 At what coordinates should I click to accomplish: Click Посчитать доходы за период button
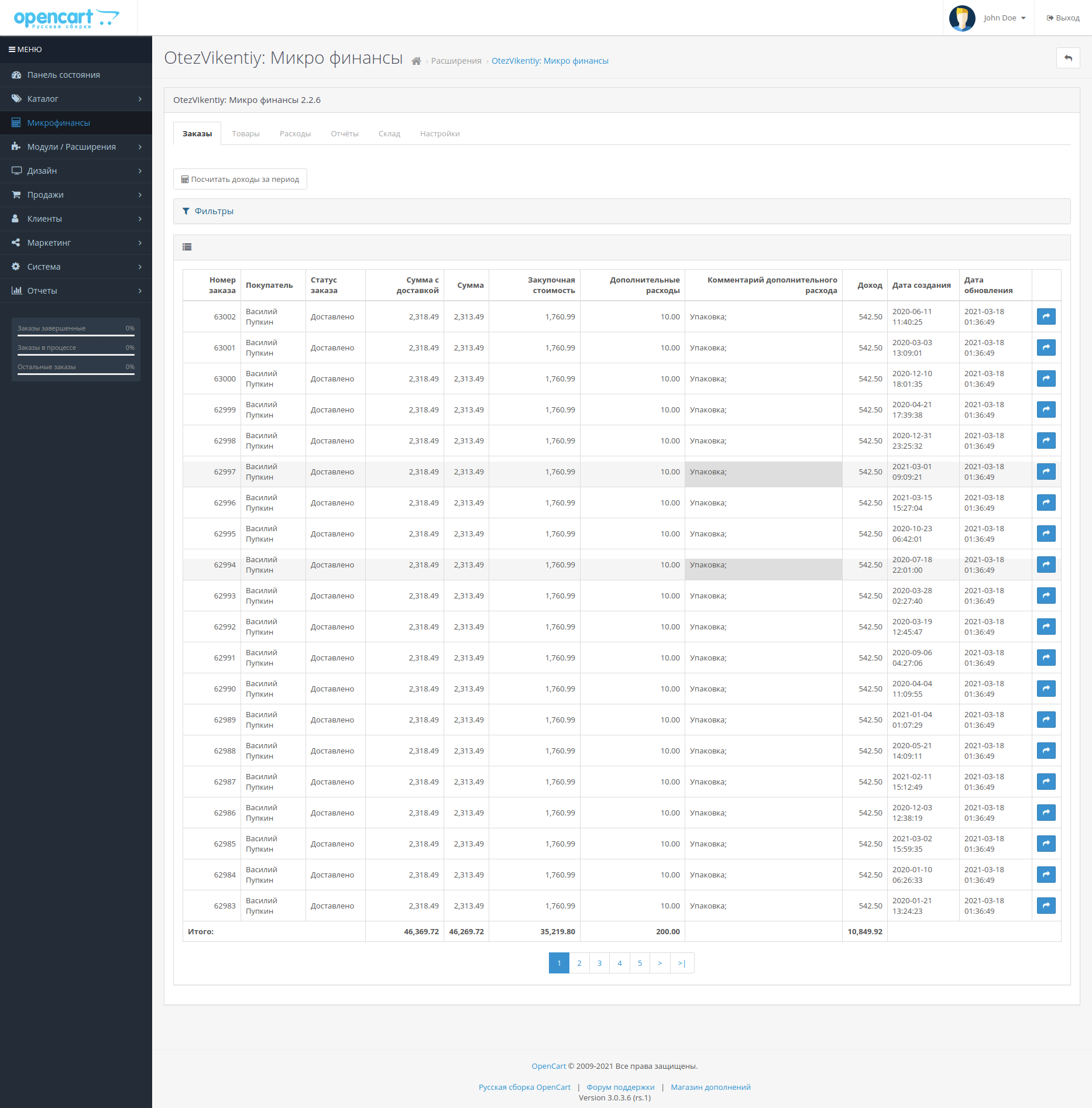[x=240, y=180]
